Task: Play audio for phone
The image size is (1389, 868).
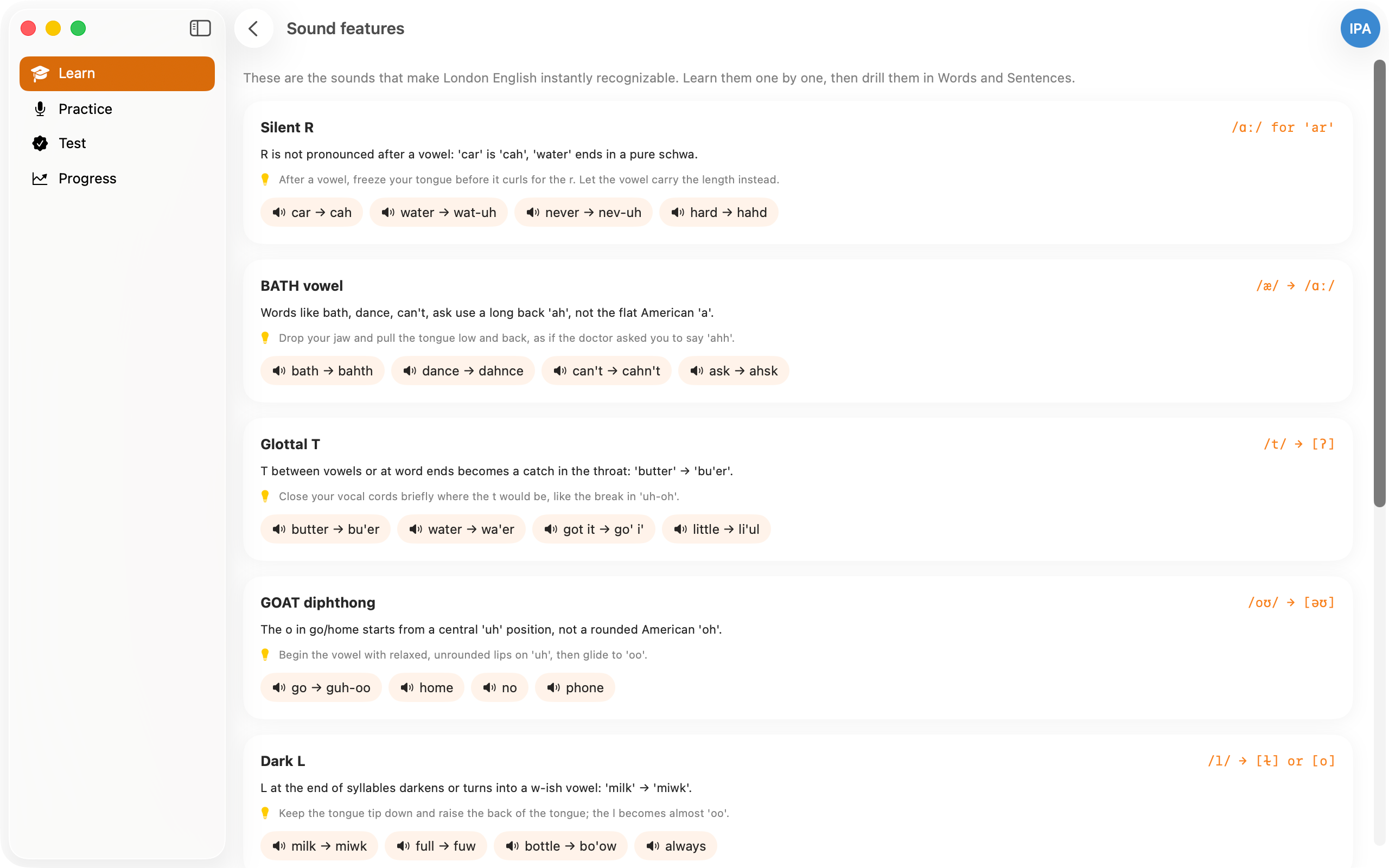Action: pos(575,688)
